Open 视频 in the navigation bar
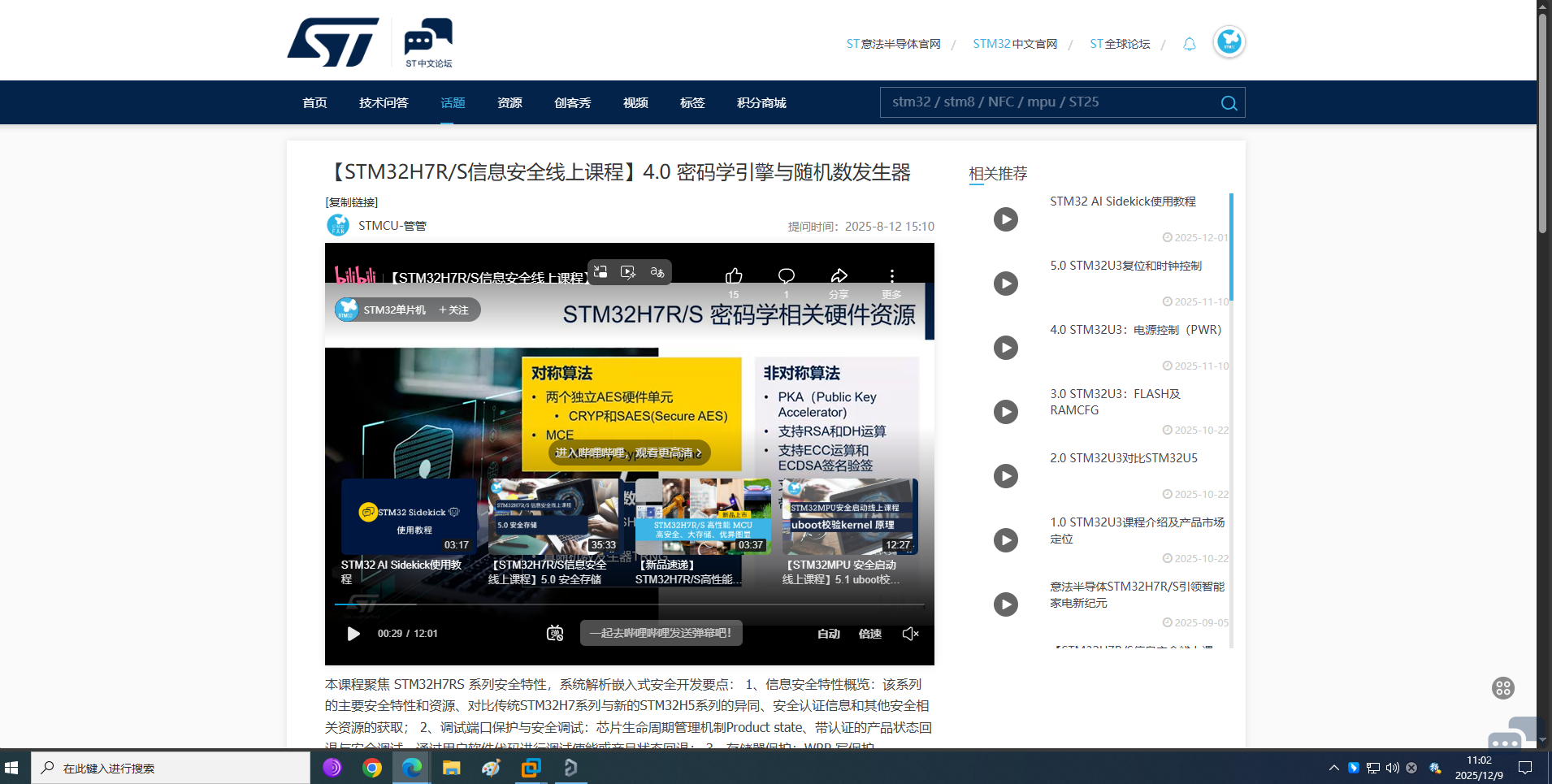Image resolution: width=1552 pixels, height=784 pixels. pyautogui.click(x=635, y=103)
